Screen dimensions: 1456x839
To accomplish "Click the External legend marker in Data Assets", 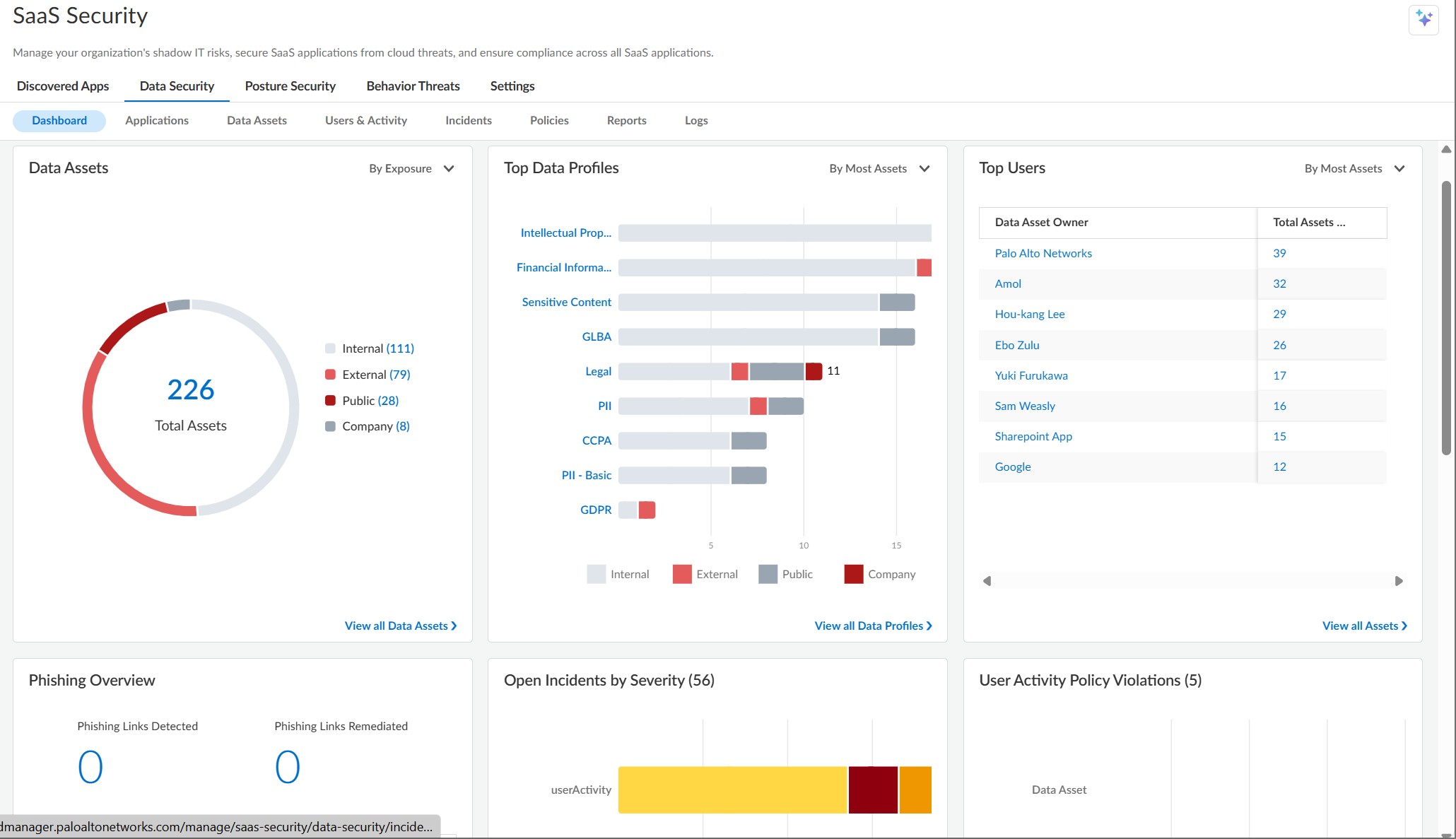I will [330, 375].
